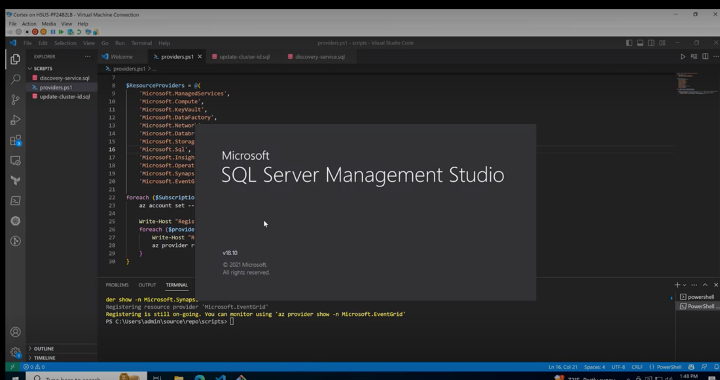Click the remote window indicator in status bar
The width and height of the screenshot is (720, 380).
(12, 367)
